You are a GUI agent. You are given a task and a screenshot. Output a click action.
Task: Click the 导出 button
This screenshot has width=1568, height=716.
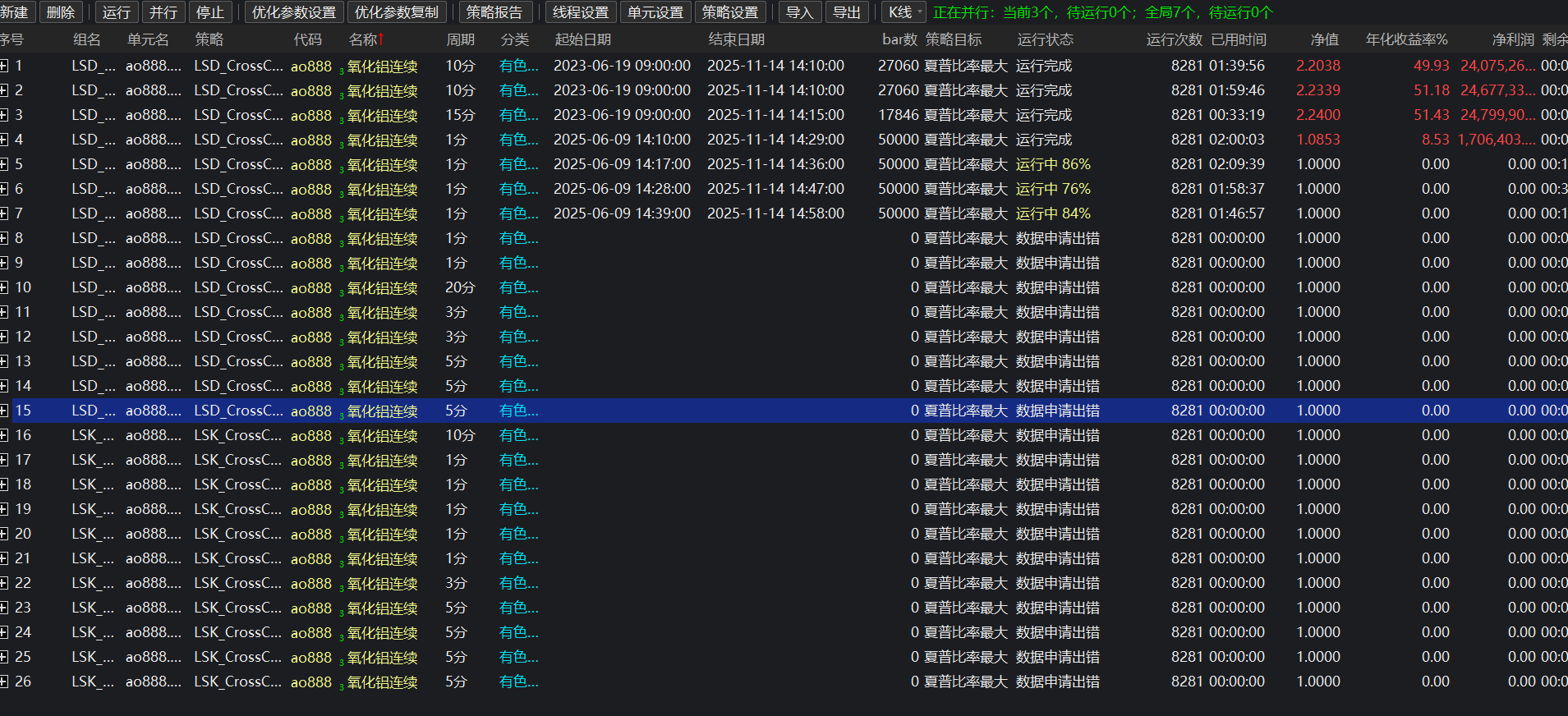pos(847,12)
